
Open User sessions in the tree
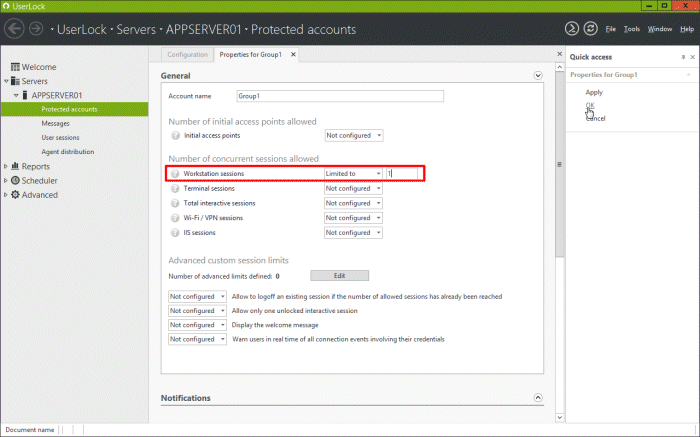click(x=60, y=137)
